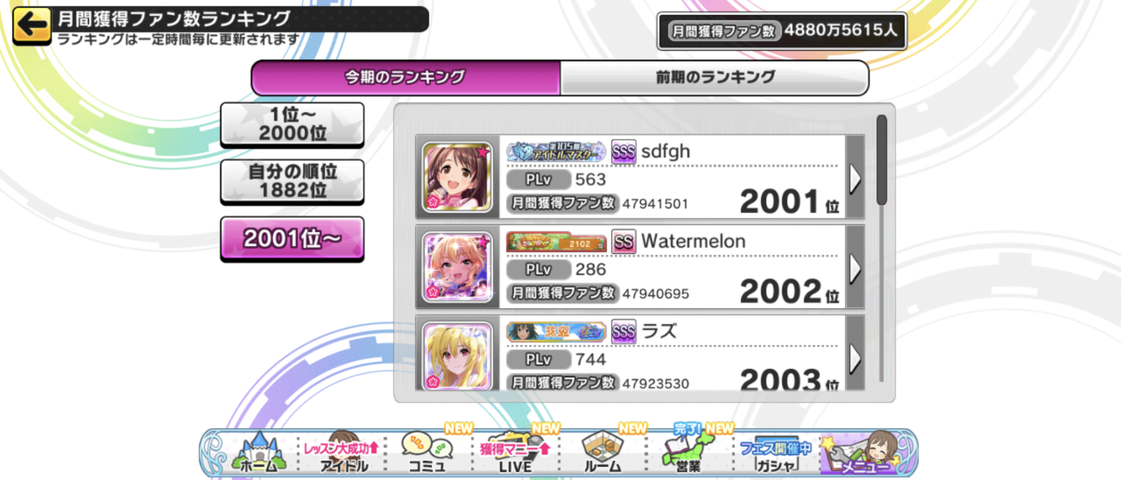Viewport: 1121px width, 480px height.
Task: Jump to 自分の順位 1882位
Action: coord(292,181)
